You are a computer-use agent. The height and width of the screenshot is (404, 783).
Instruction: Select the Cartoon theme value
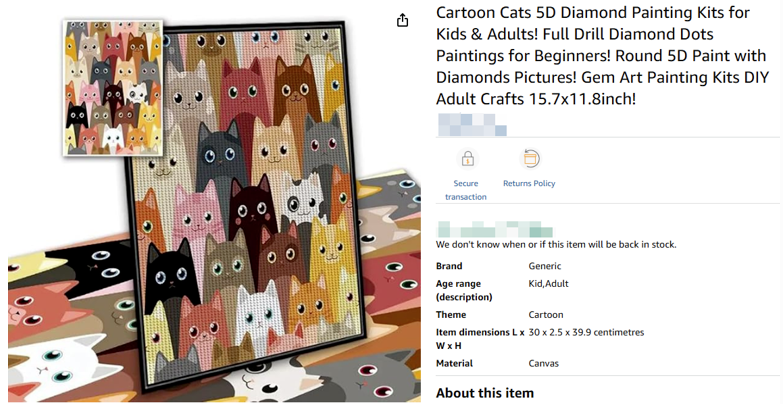coord(546,315)
